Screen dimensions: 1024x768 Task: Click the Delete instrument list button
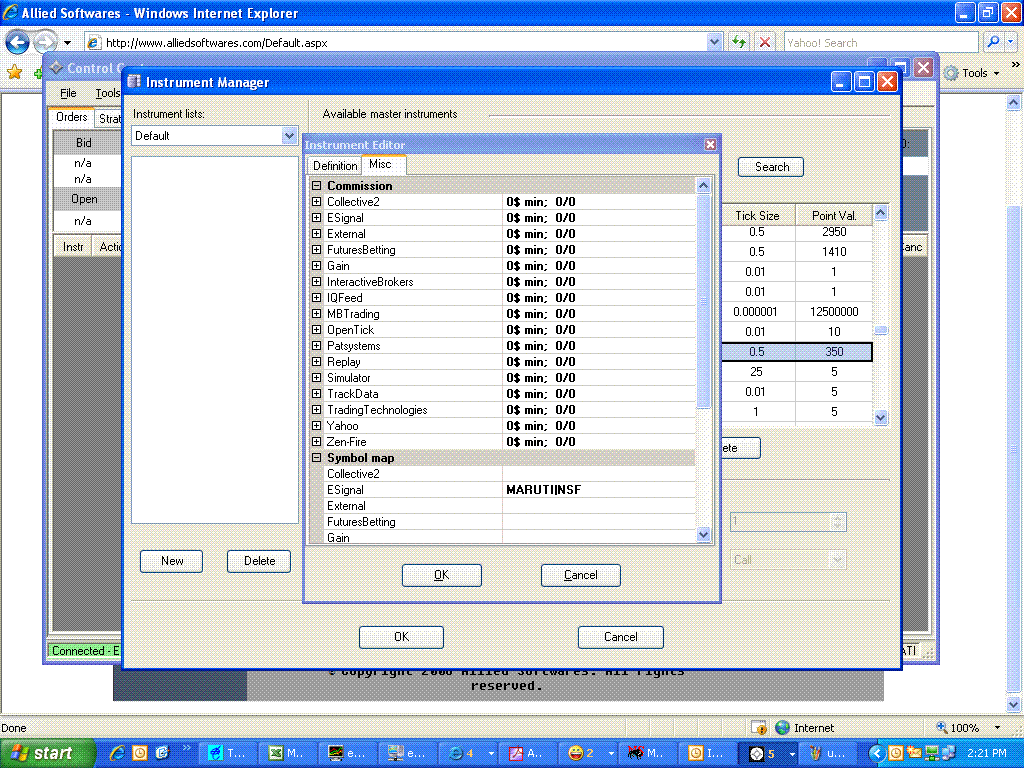pyautogui.click(x=259, y=561)
